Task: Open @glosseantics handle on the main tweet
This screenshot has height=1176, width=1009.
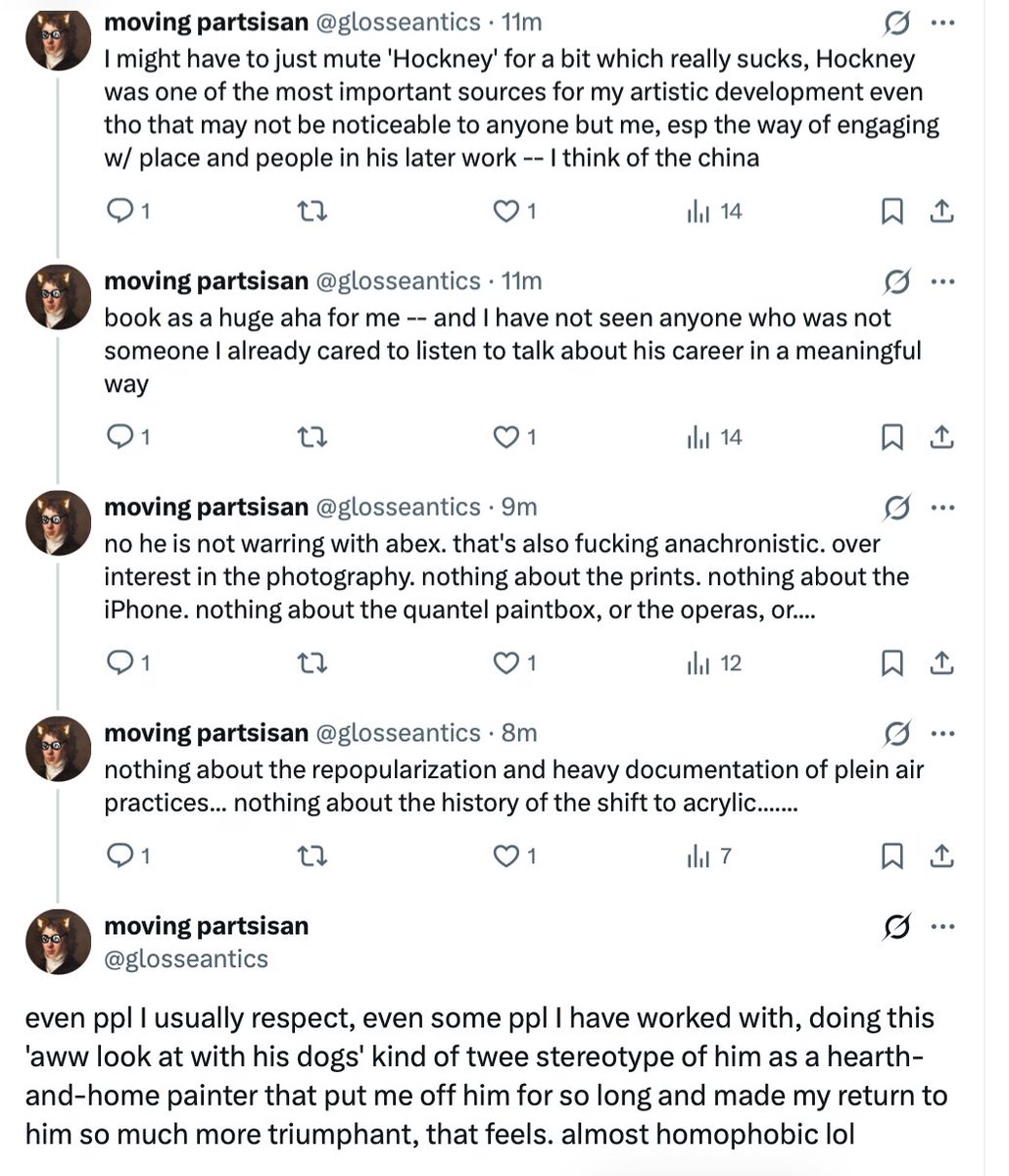Action: tap(186, 958)
